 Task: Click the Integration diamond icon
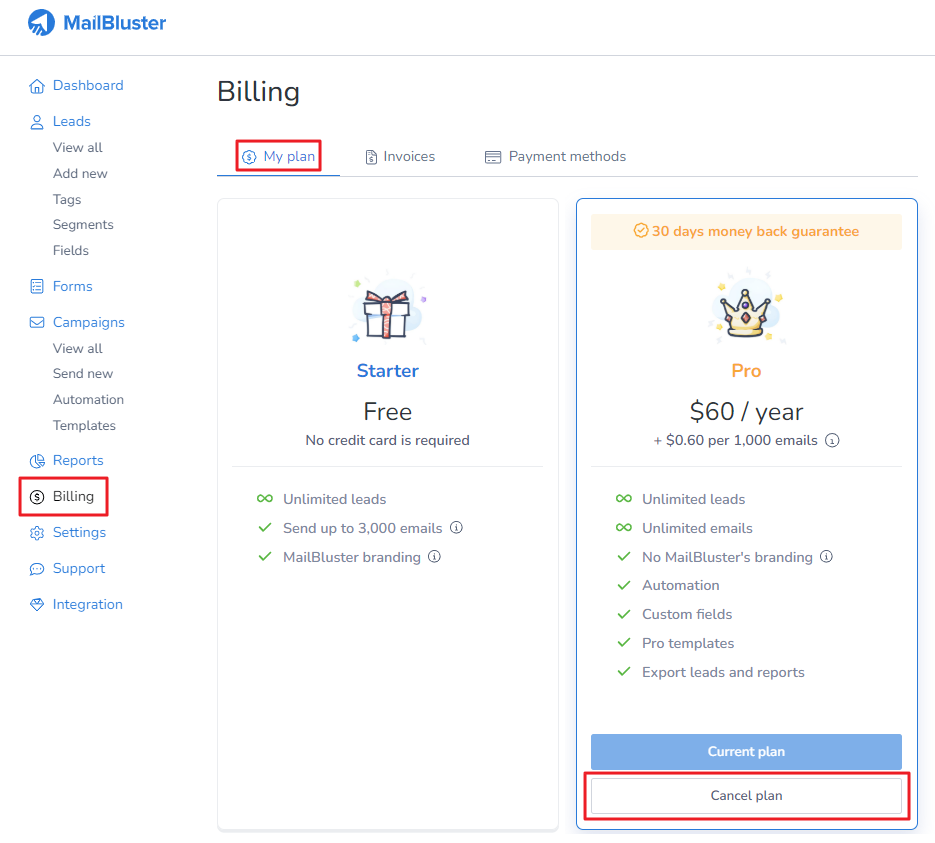pyautogui.click(x=37, y=605)
